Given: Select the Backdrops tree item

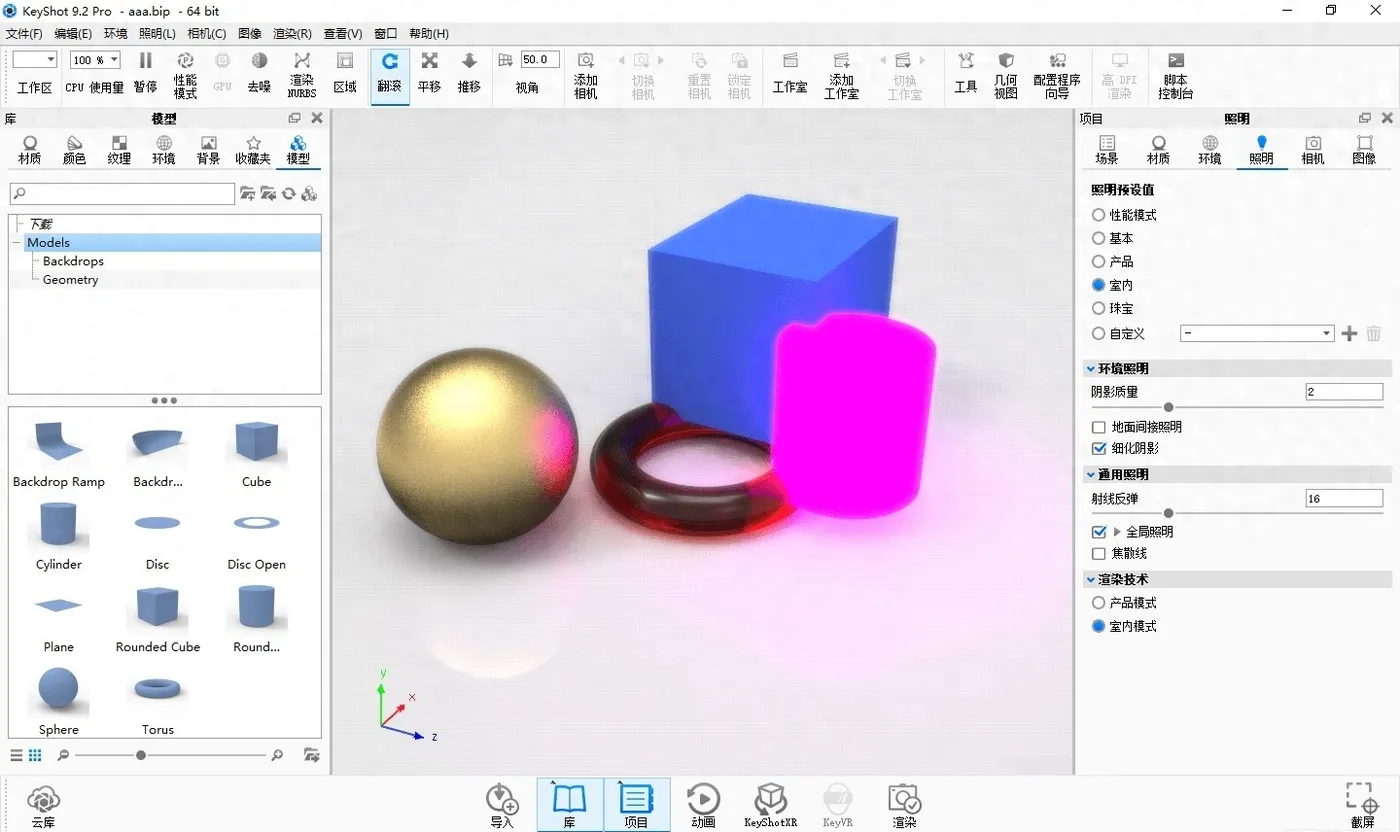Looking at the screenshot, I should [x=73, y=261].
